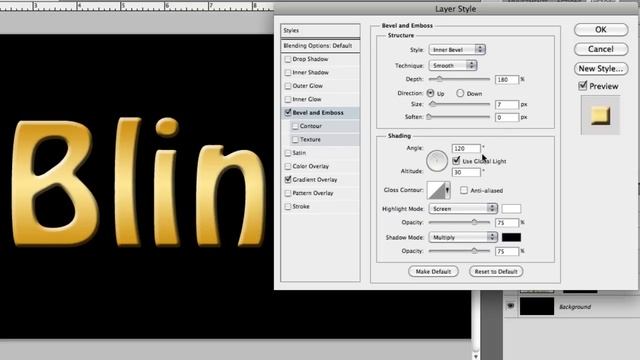Enable the Pattern Overlay checkbox

288,193
